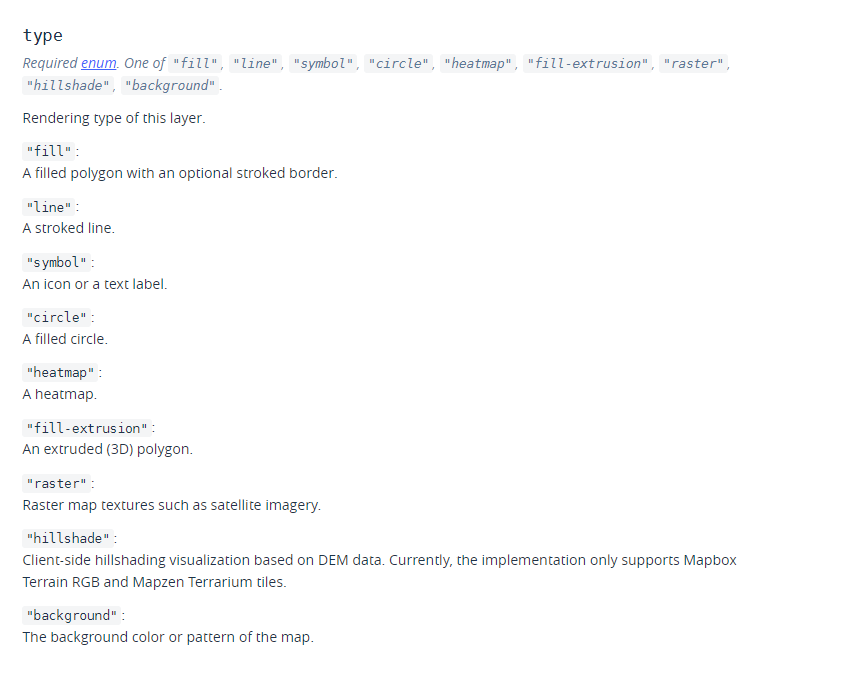Click the "heatmap" definition code label

pos(60,373)
